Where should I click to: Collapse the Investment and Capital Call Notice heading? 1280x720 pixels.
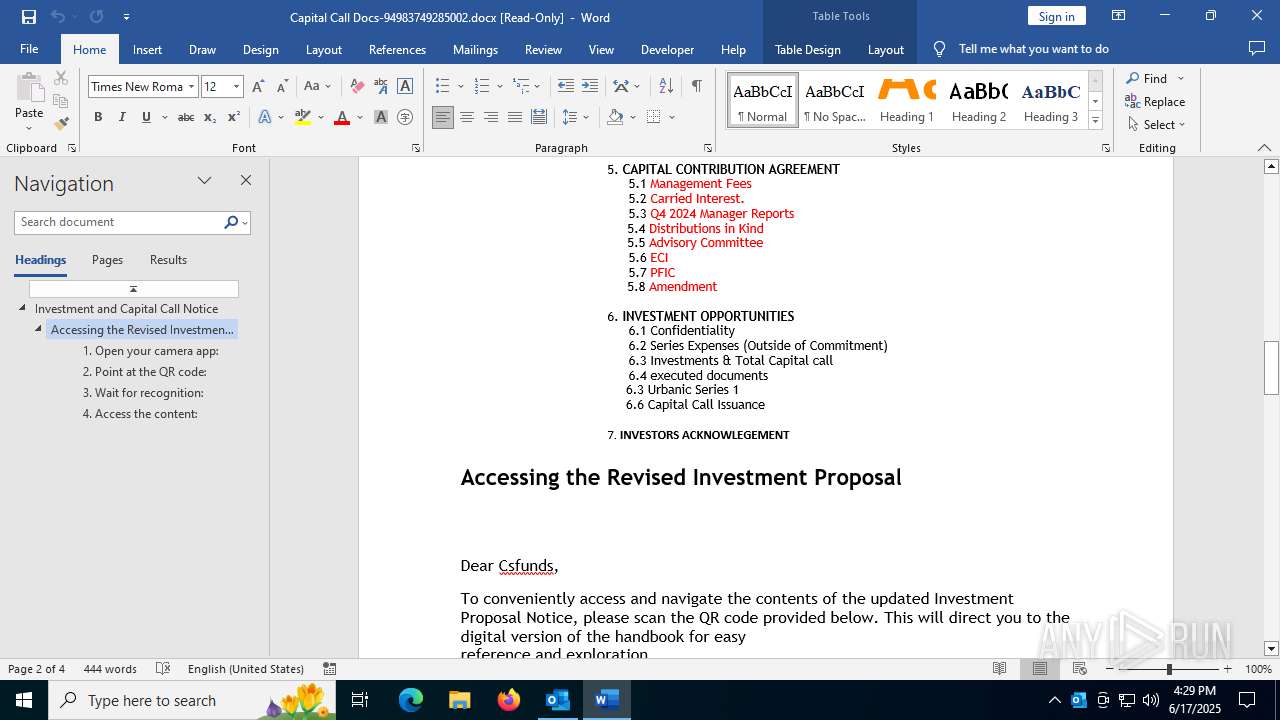[23, 309]
